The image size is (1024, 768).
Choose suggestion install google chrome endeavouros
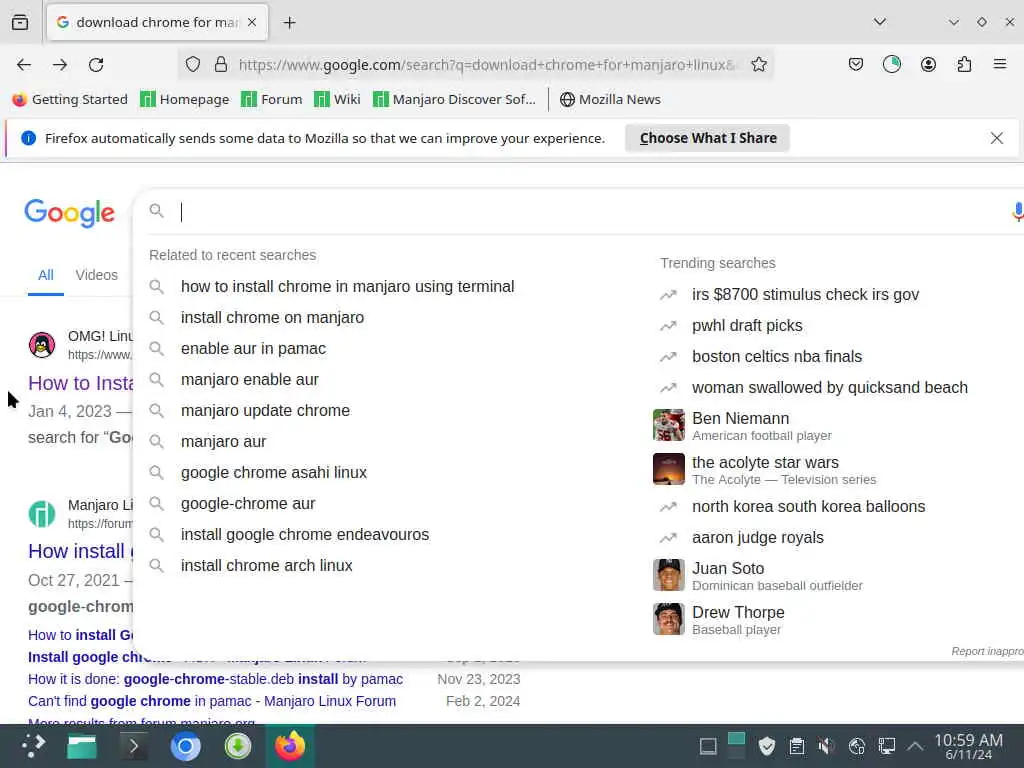pos(305,535)
